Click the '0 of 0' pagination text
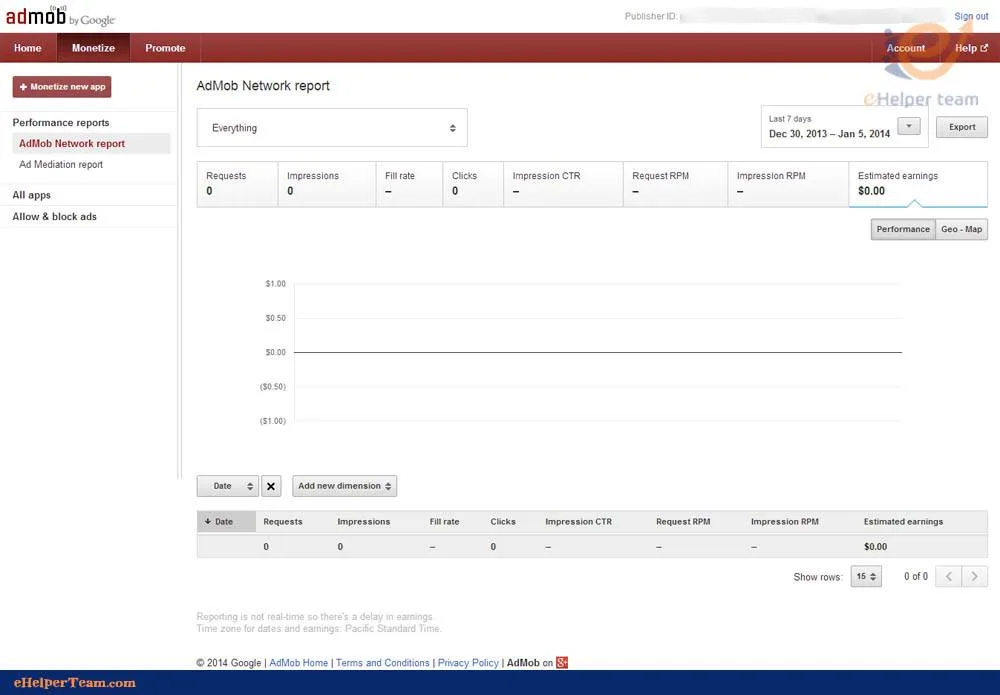This screenshot has height=695, width=1000. (x=916, y=576)
